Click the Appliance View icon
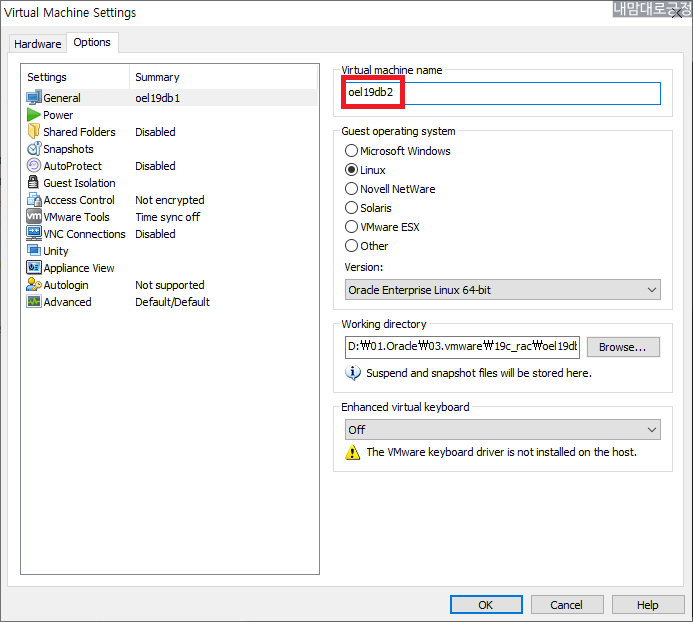 [x=34, y=267]
